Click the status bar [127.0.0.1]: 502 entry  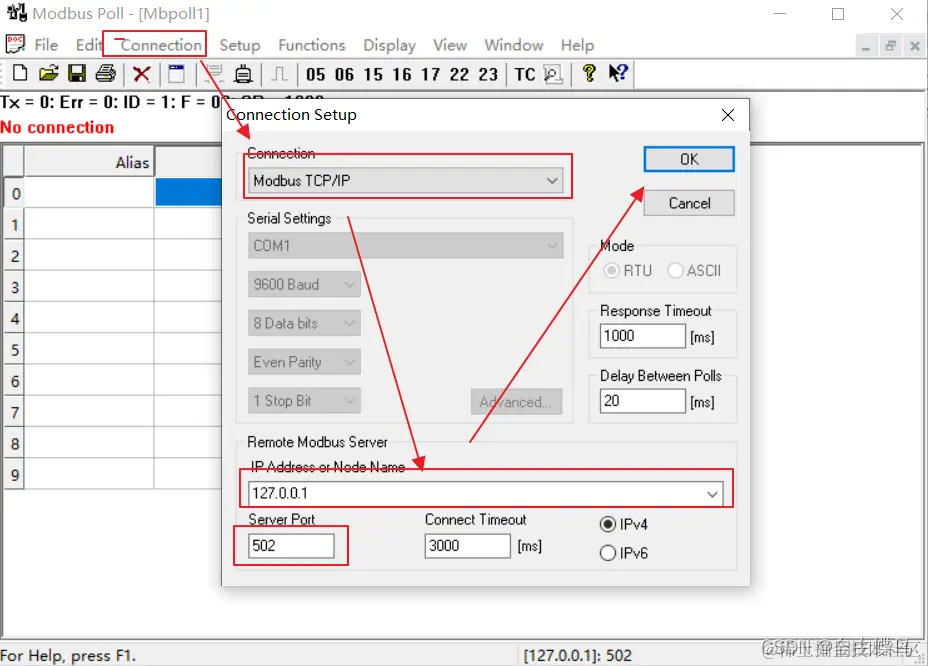click(578, 655)
